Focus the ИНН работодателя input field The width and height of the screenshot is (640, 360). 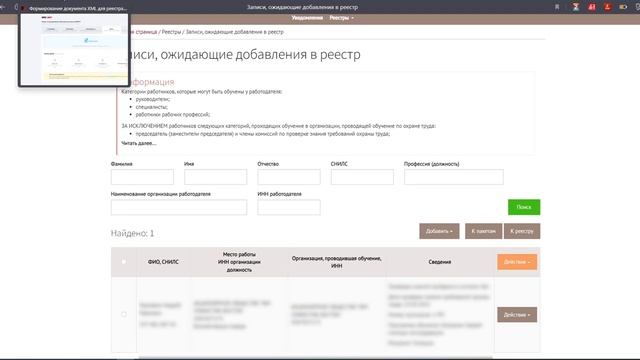pyautogui.click(x=289, y=207)
